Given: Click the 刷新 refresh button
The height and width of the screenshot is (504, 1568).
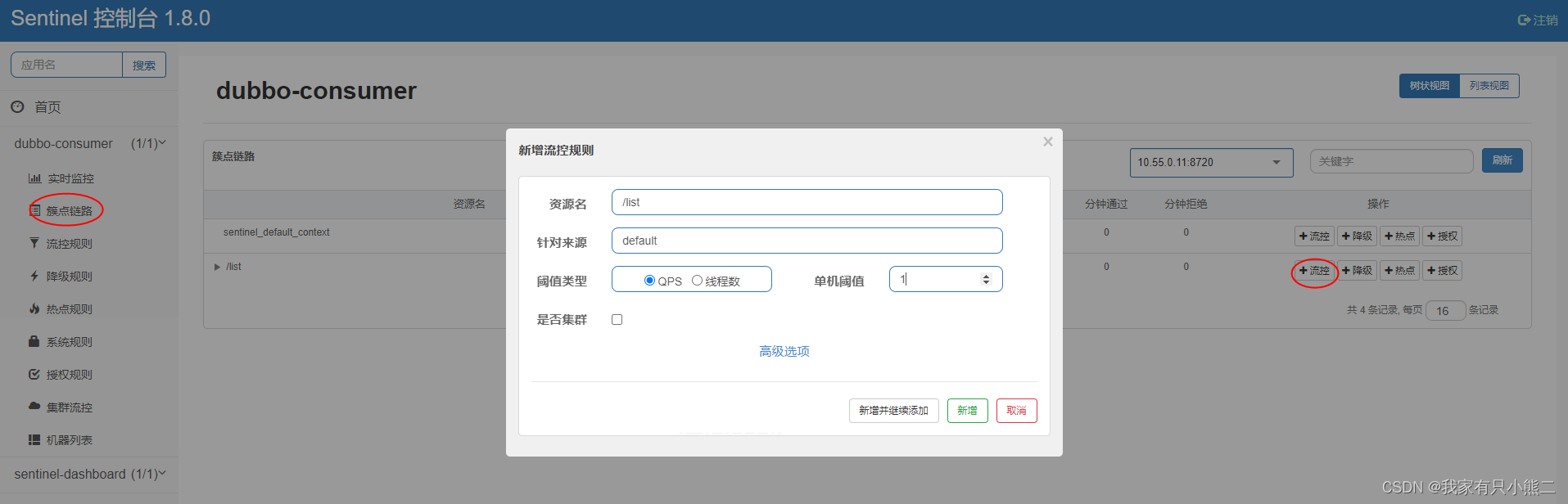Looking at the screenshot, I should pyautogui.click(x=1502, y=160).
